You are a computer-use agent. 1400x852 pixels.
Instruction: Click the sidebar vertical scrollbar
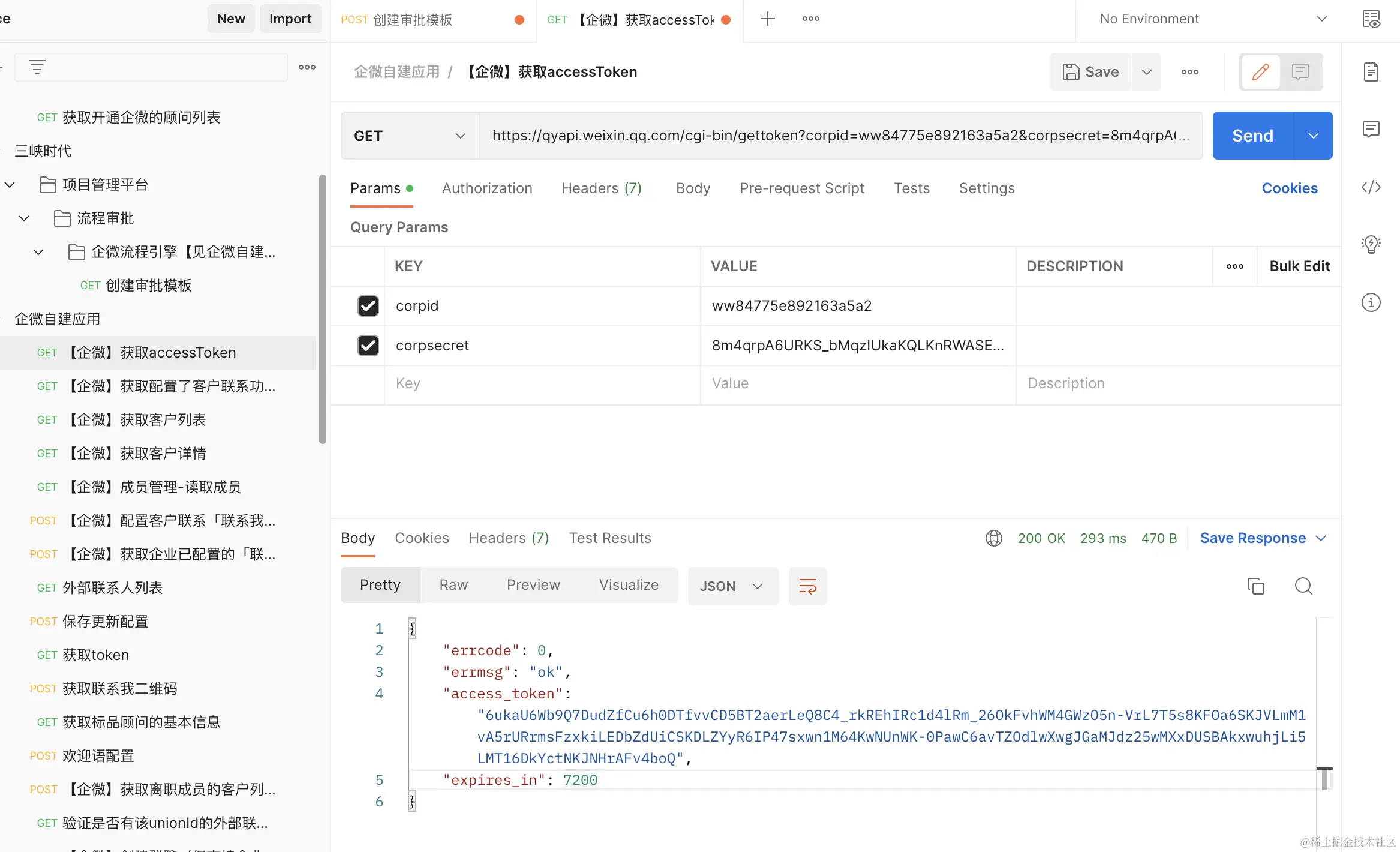323,309
